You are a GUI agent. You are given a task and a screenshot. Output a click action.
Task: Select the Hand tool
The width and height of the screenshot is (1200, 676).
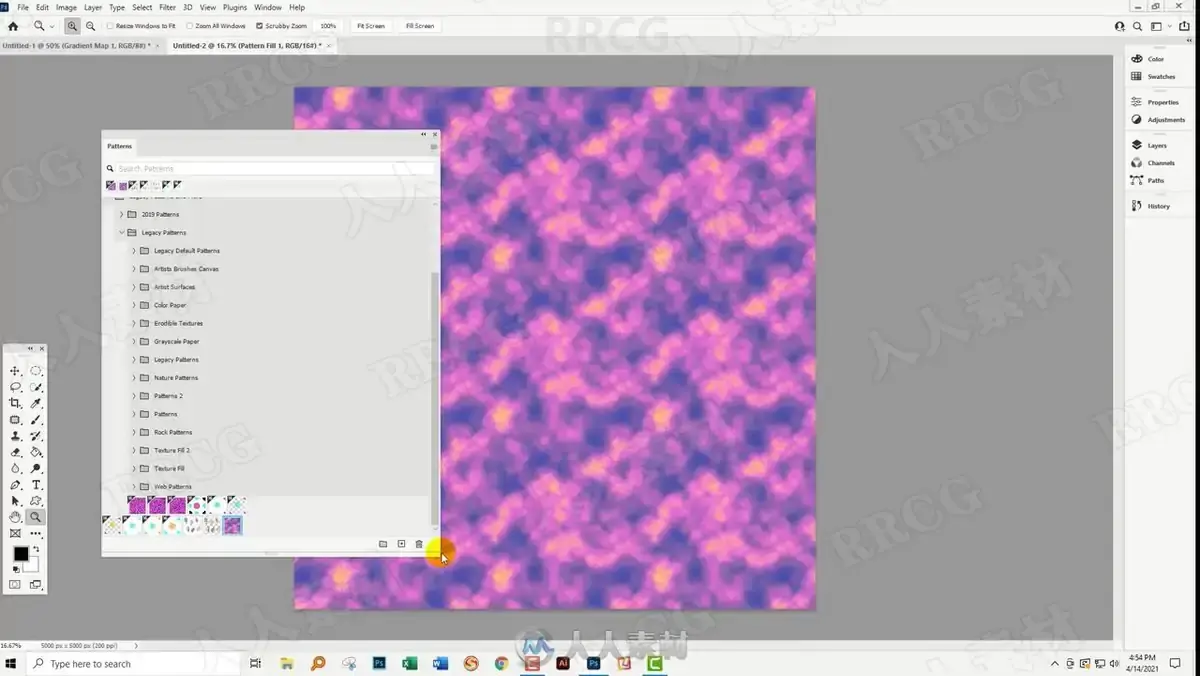pyautogui.click(x=15, y=517)
